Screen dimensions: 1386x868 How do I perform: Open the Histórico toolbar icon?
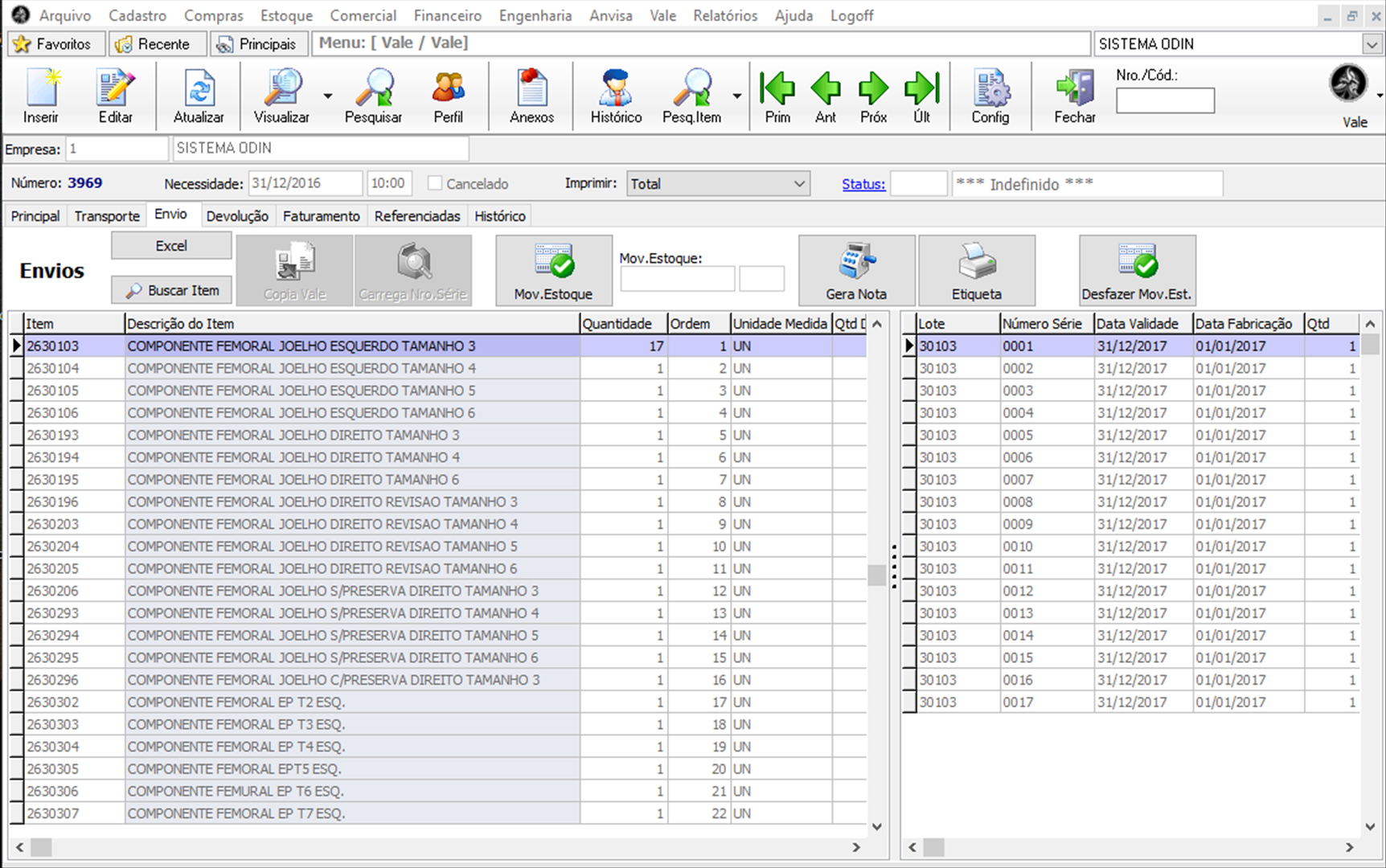point(616,89)
